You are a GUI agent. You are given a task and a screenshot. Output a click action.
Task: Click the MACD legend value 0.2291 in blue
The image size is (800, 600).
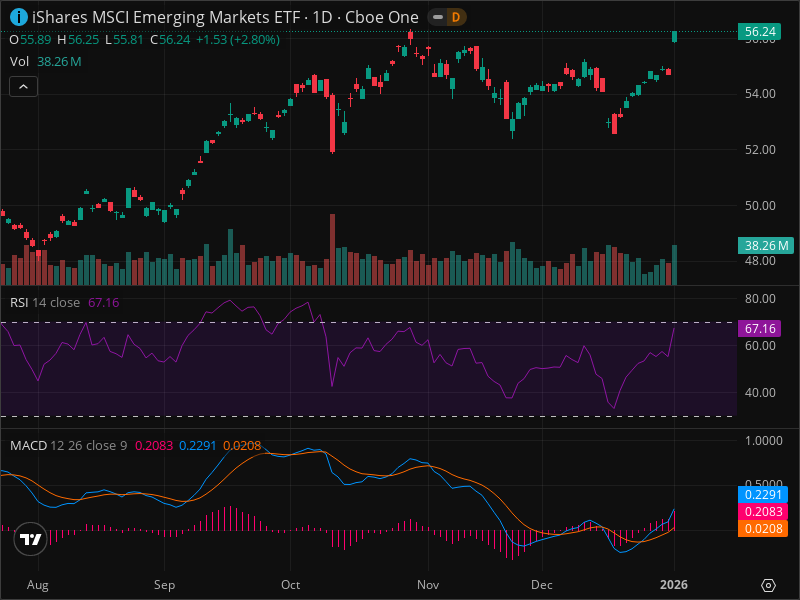197,445
